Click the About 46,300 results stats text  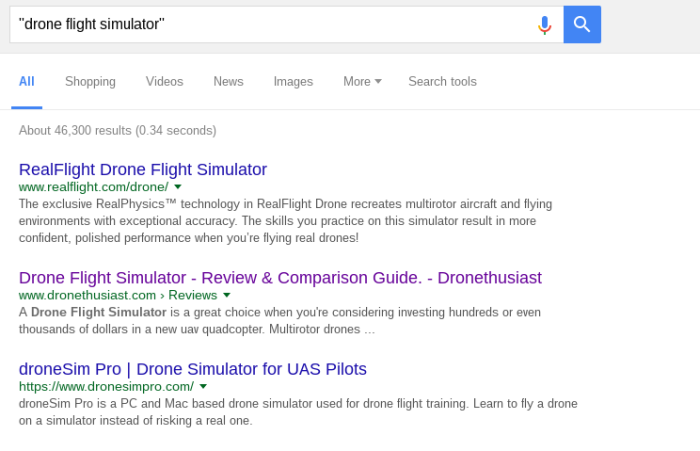117,130
